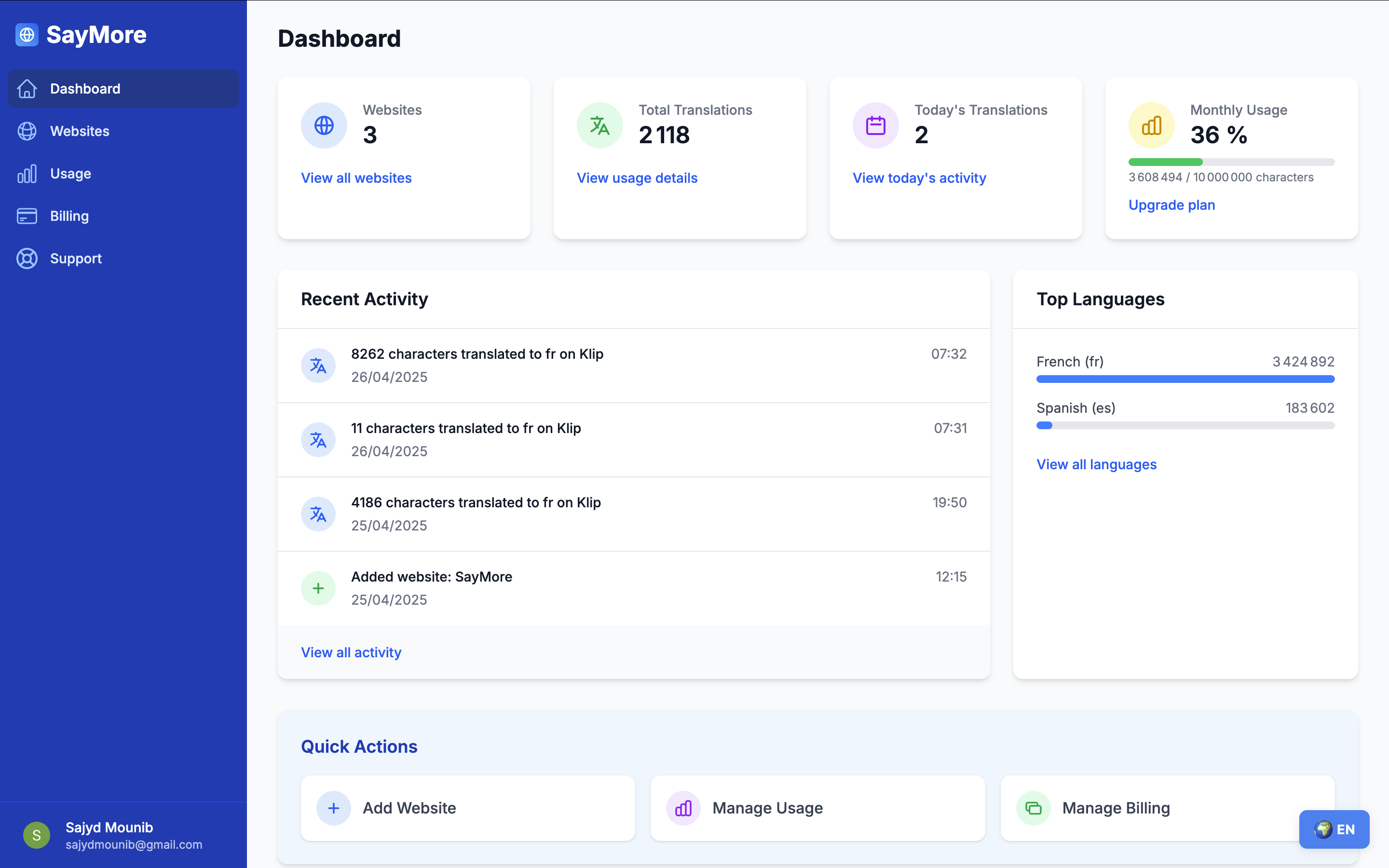Navigate to Billing in the sidebar
1389x868 pixels.
(x=123, y=216)
